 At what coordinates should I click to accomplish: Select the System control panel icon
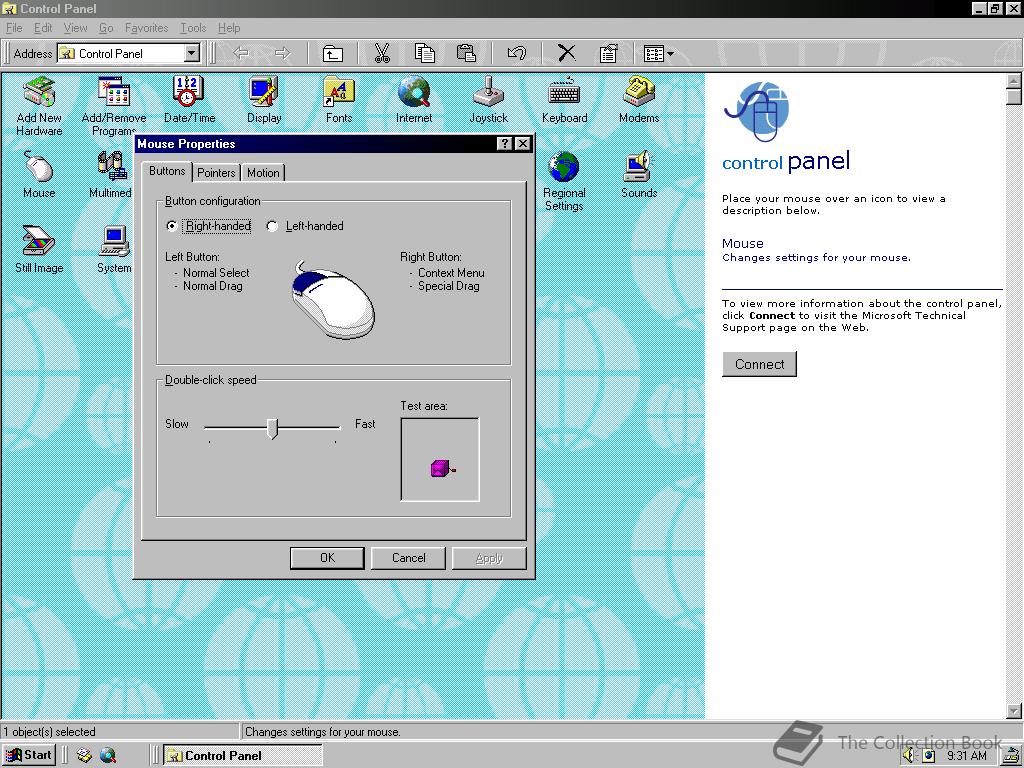click(114, 249)
